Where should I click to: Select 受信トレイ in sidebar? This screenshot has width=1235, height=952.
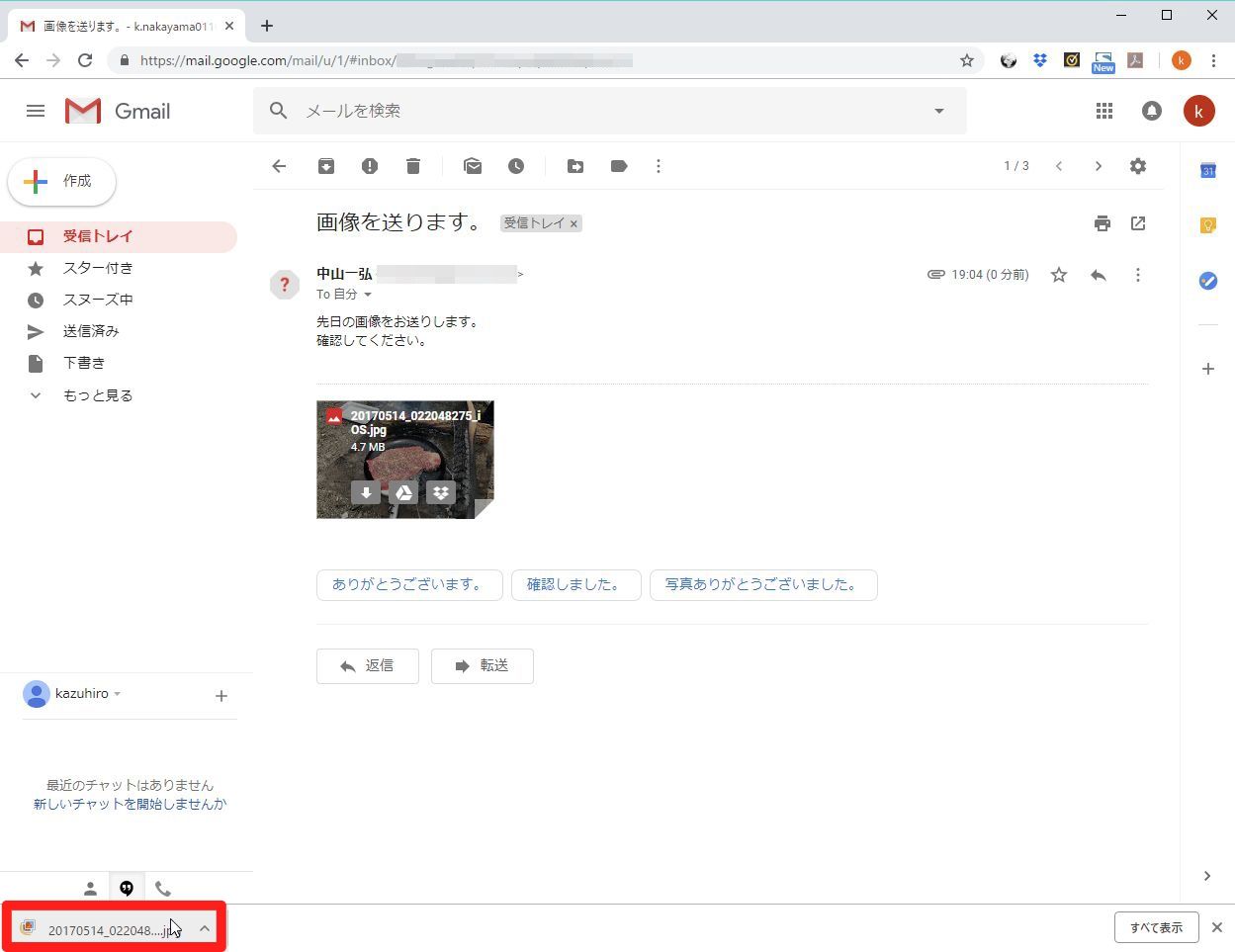119,236
